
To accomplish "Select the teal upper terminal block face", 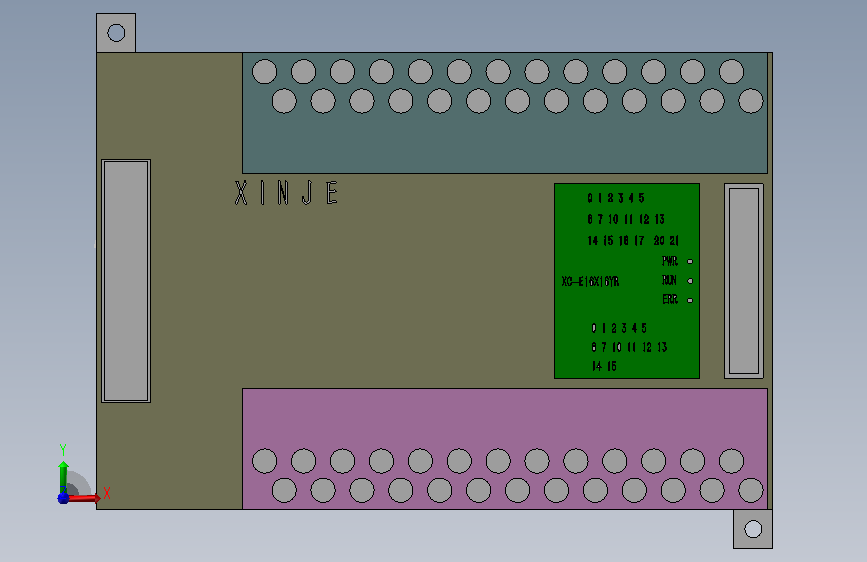I will [505, 113].
